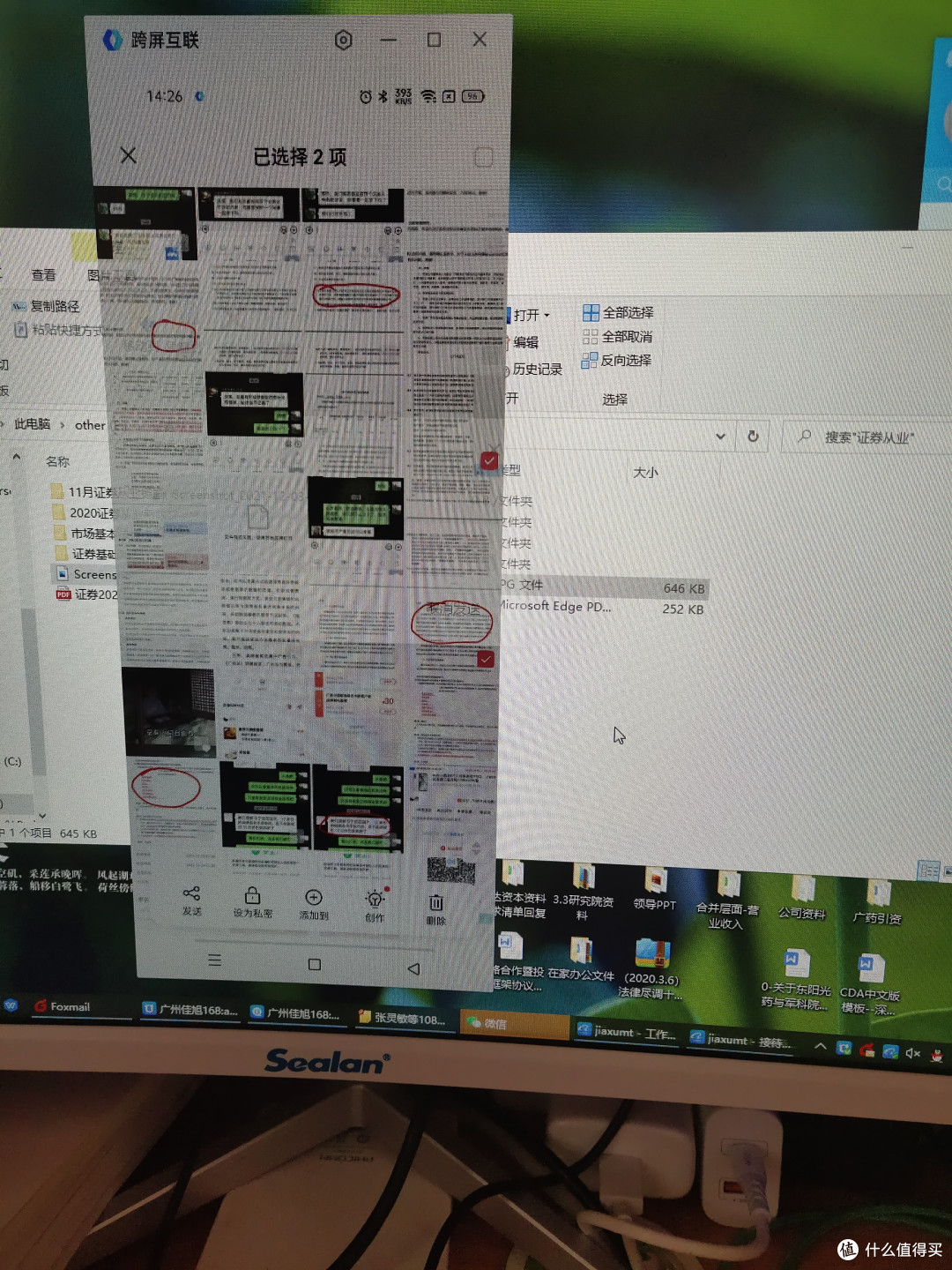Image resolution: width=952 pixels, height=1270 pixels.
Task: Uncheck the upper selected red checkbox on photo
Action: (489, 460)
